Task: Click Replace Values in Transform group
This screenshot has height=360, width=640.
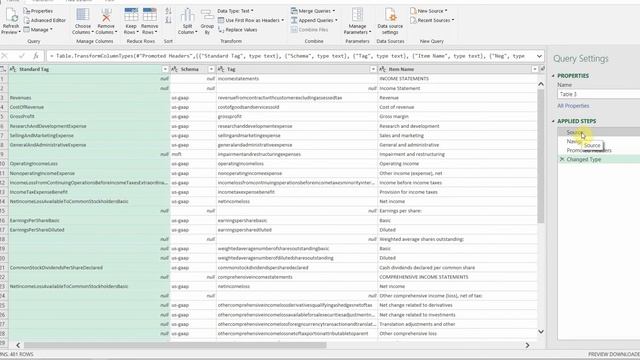Action: [x=238, y=29]
